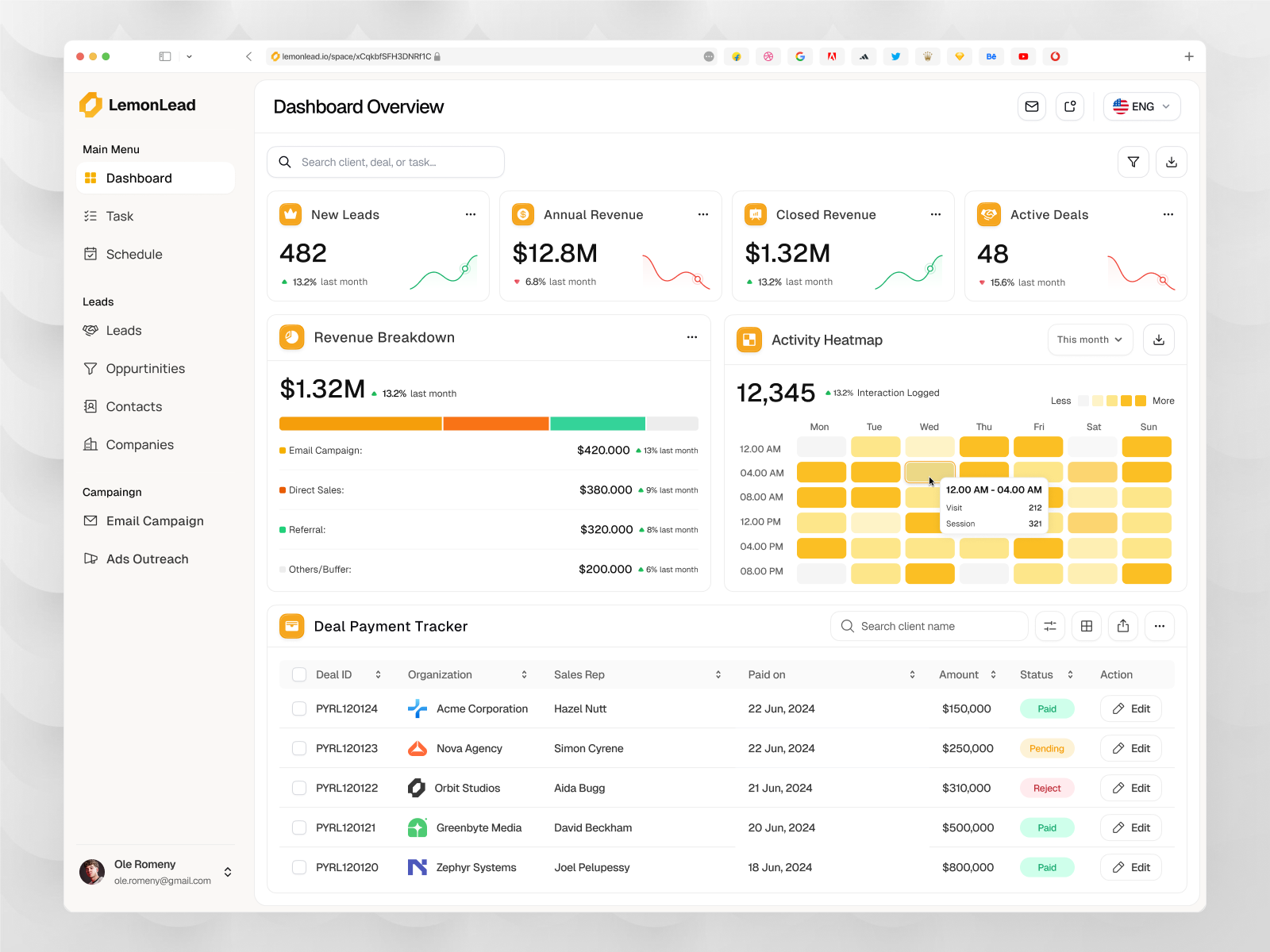Expand the three-dot menu on New Leads card
Image resolution: width=1270 pixels, height=952 pixels.
(471, 214)
